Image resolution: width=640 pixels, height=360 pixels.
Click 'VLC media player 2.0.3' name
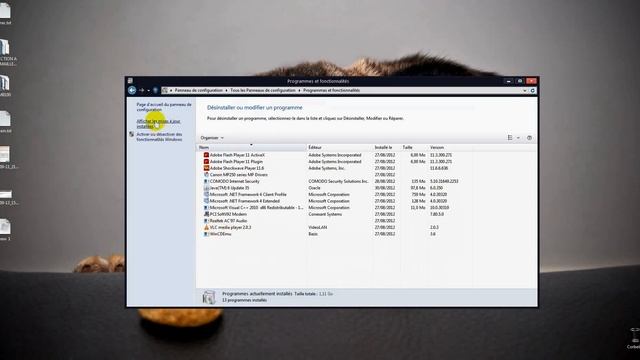[x=231, y=227]
